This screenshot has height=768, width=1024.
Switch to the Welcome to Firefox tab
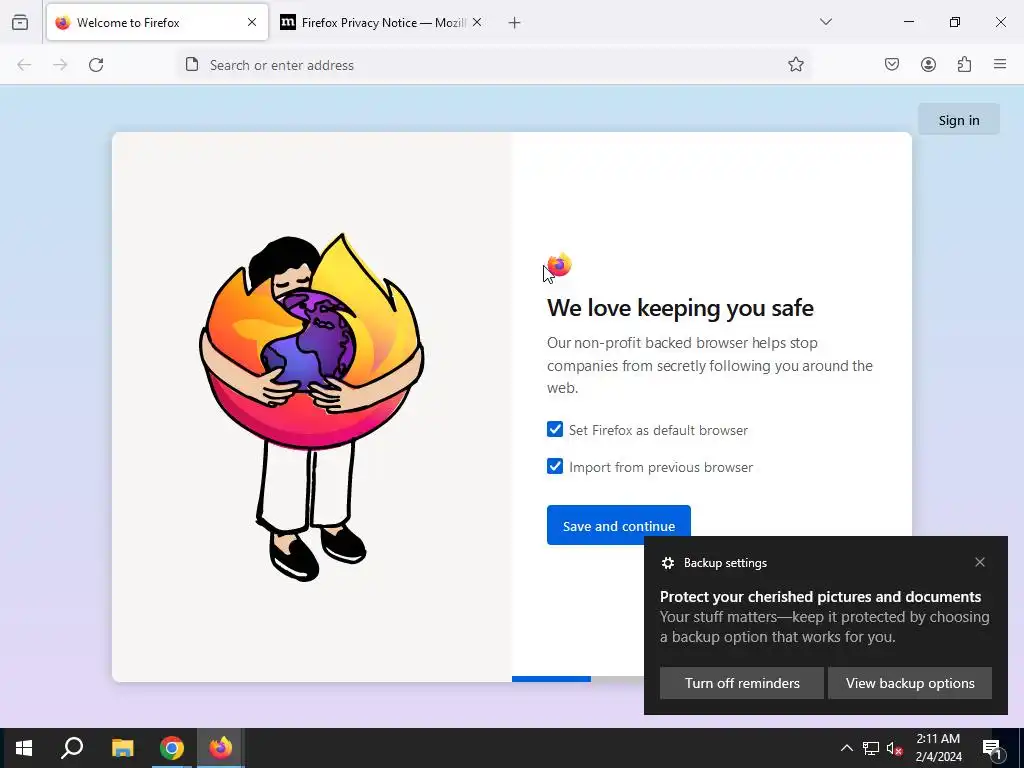(157, 22)
